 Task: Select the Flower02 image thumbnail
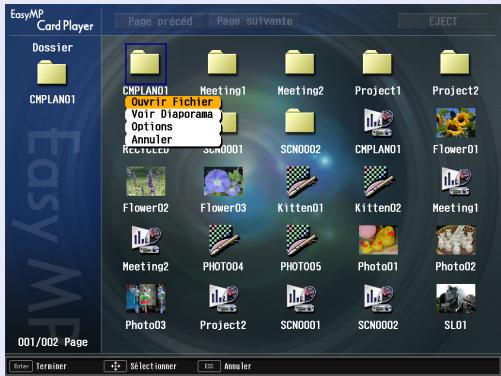point(146,181)
